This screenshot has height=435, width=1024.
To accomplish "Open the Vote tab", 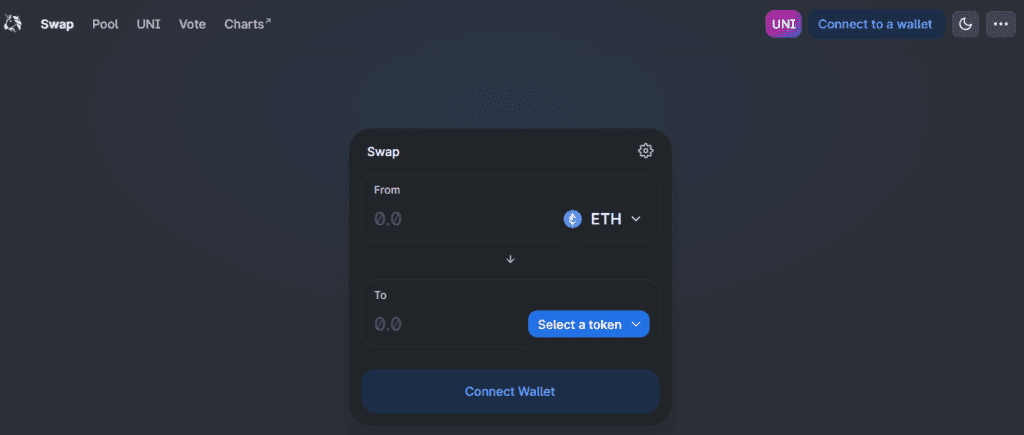I will pyautogui.click(x=192, y=24).
